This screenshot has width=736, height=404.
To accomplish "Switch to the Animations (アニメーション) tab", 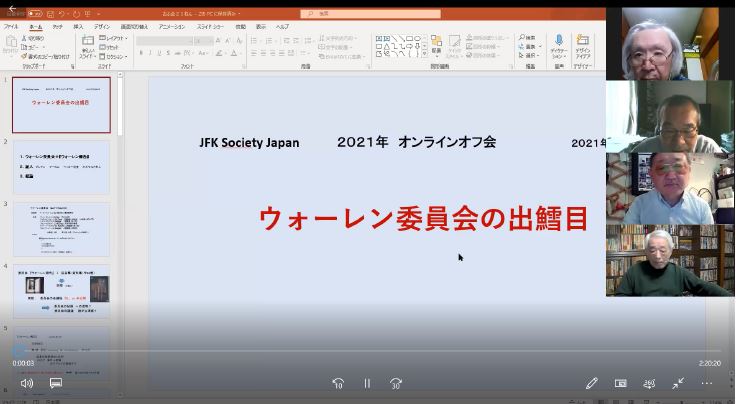I will 172,27.
